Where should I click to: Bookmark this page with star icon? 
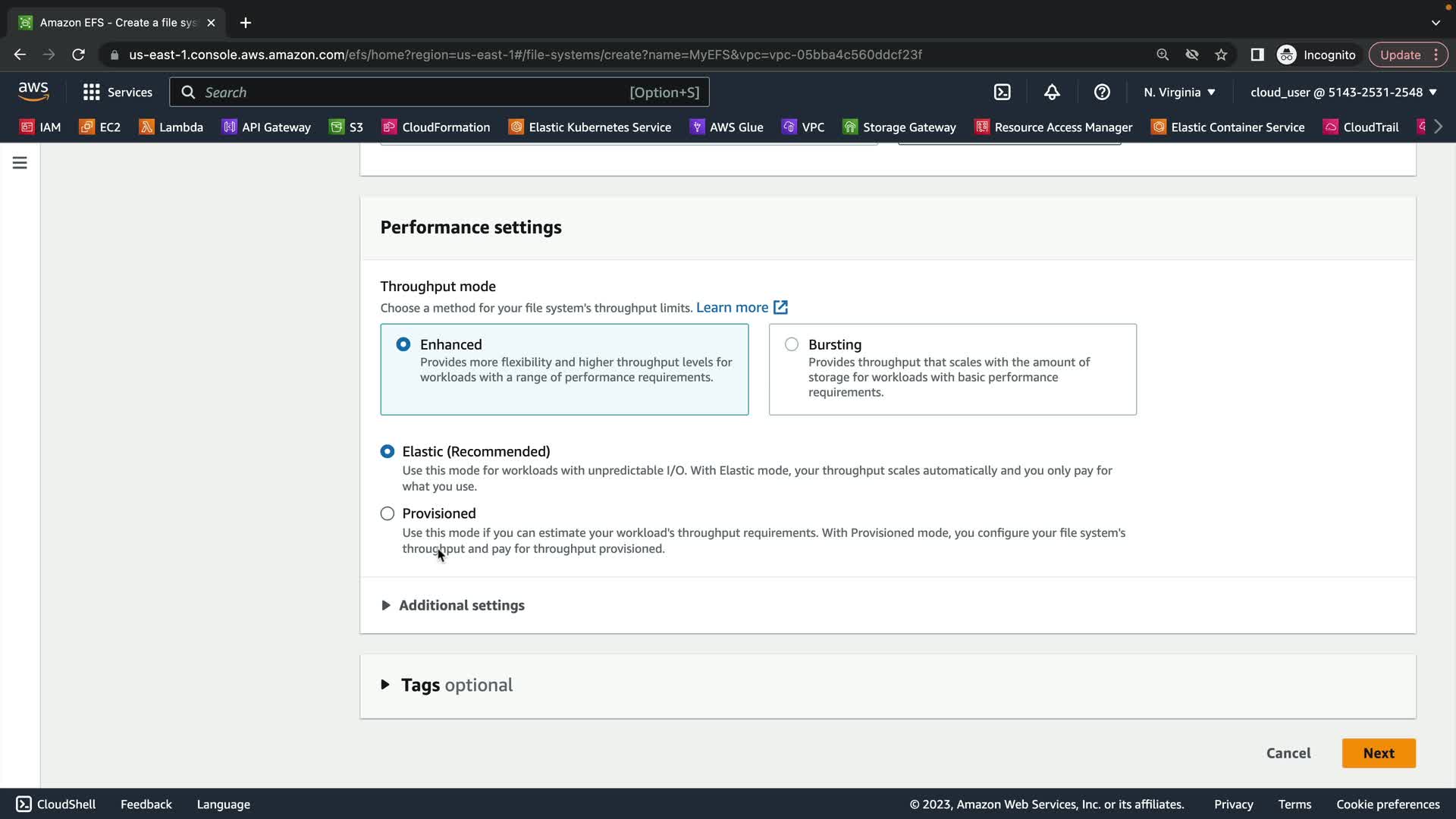(1221, 55)
